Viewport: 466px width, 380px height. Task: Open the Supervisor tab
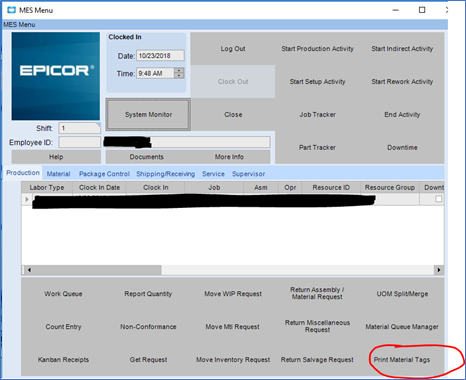click(248, 174)
